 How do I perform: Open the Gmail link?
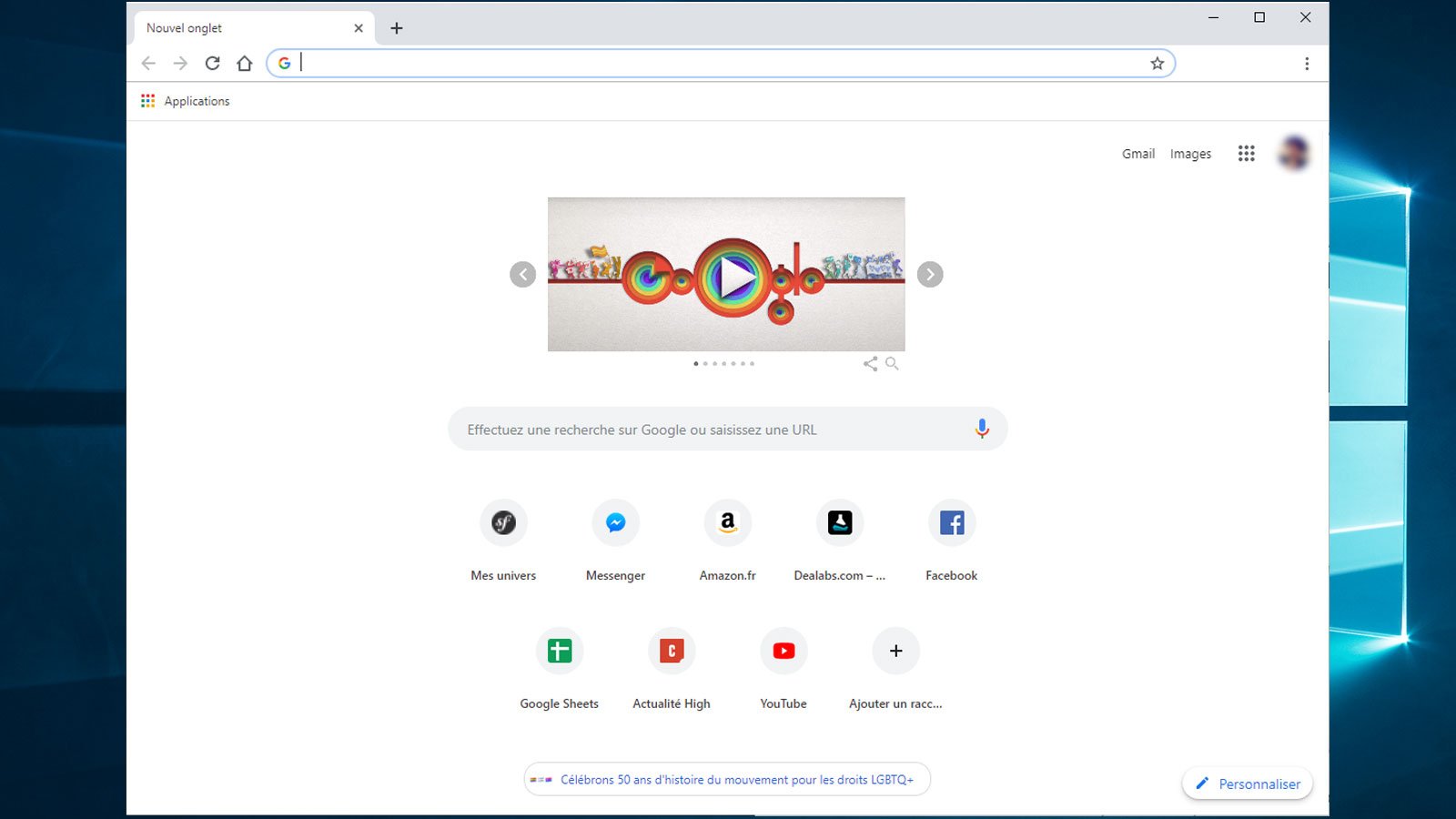tap(1137, 154)
